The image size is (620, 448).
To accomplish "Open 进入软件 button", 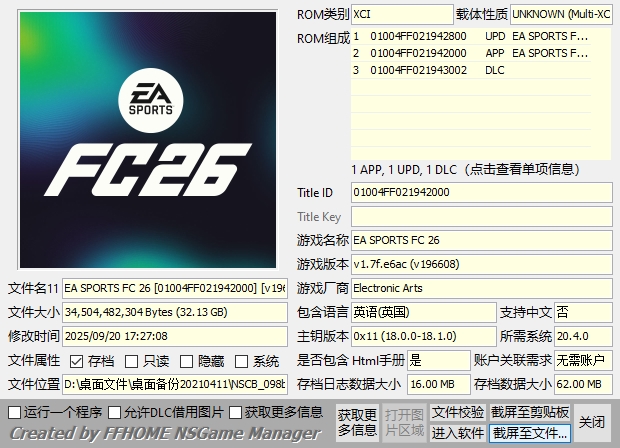I will tap(458, 433).
